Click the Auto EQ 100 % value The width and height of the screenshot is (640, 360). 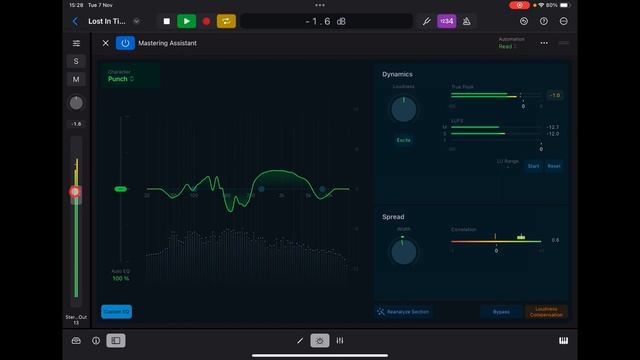click(121, 278)
